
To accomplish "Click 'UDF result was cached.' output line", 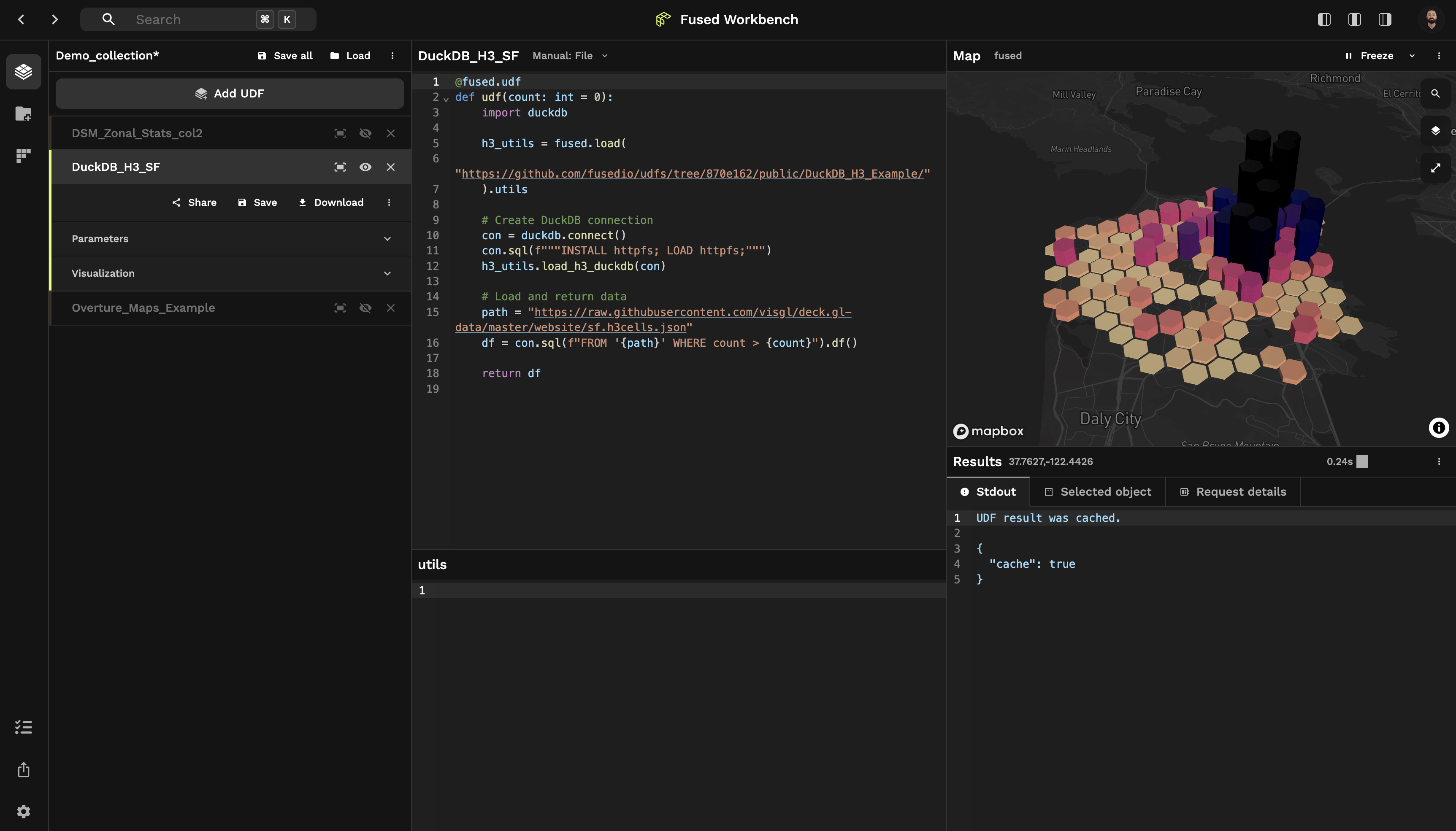I will 1048,518.
